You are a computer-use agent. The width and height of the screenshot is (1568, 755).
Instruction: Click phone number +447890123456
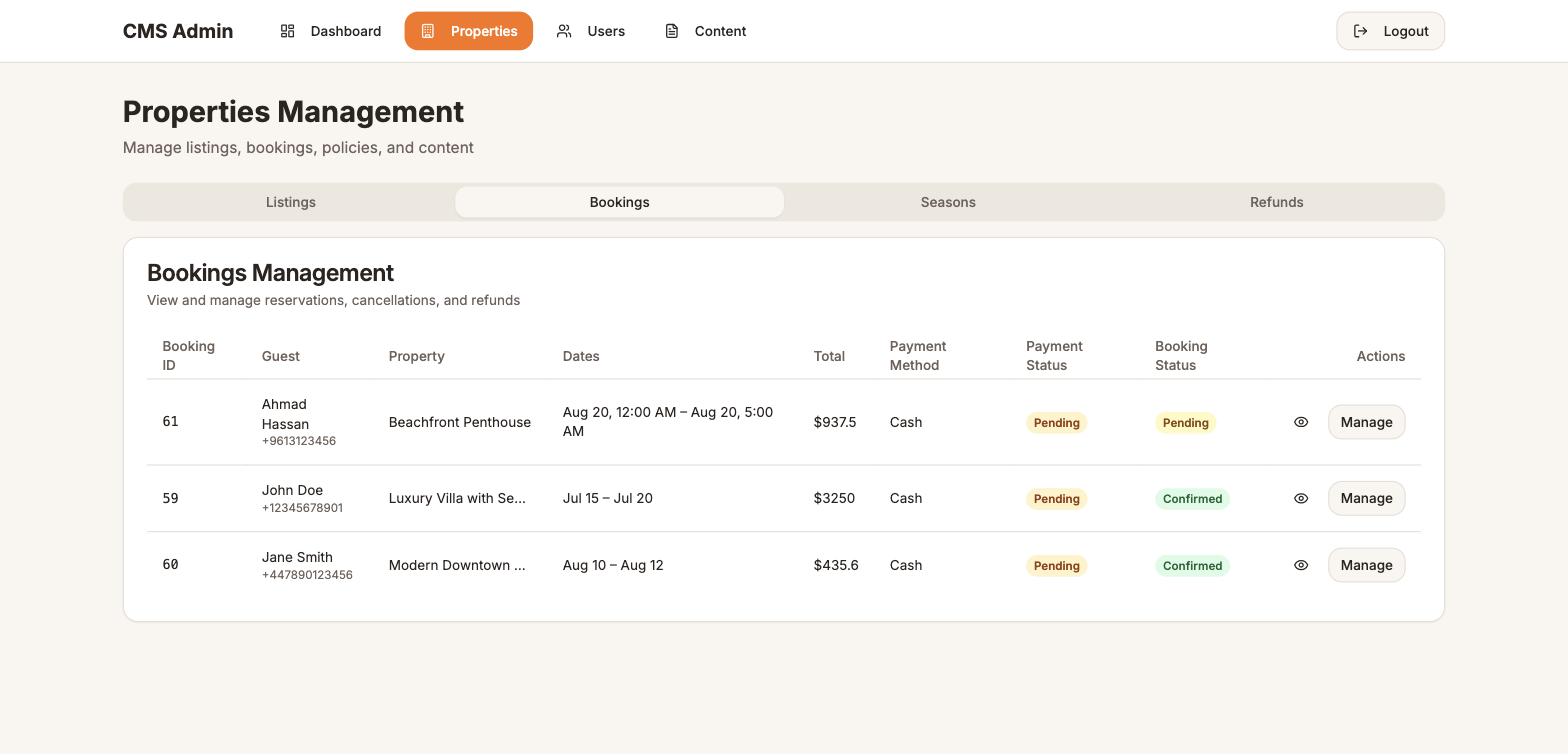click(x=307, y=575)
